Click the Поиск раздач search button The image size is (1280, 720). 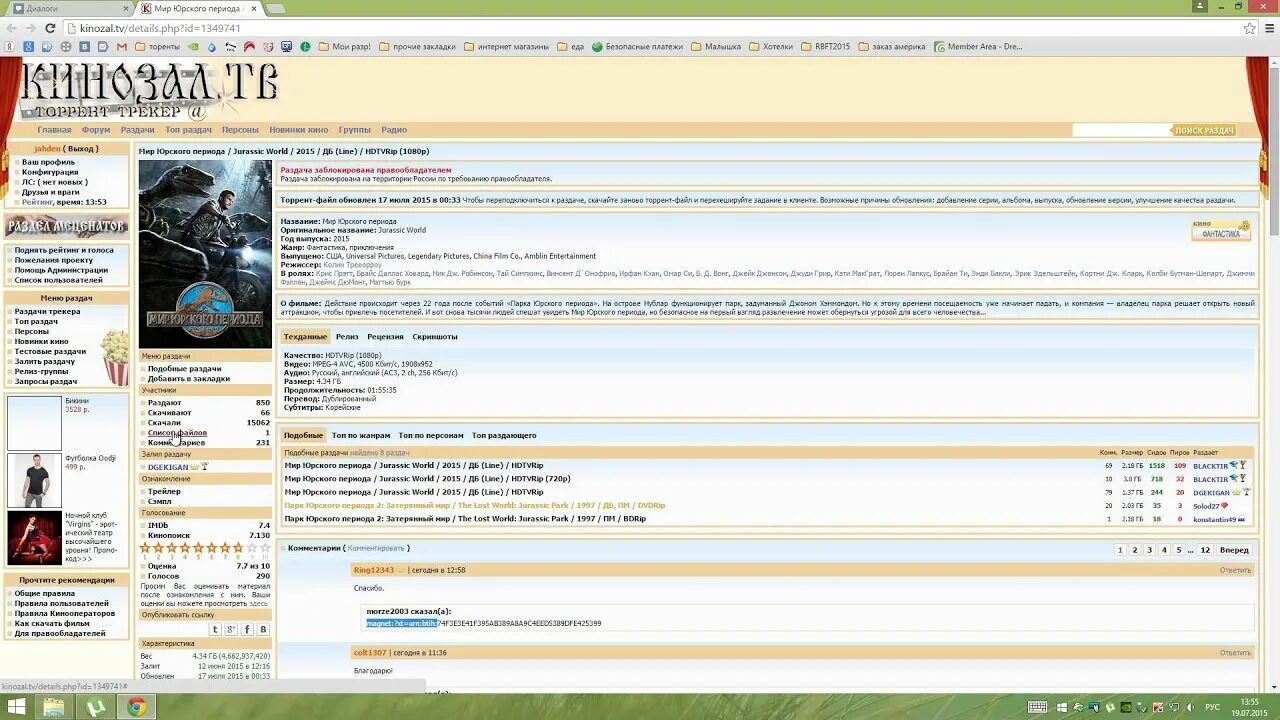pyautogui.click(x=1204, y=130)
